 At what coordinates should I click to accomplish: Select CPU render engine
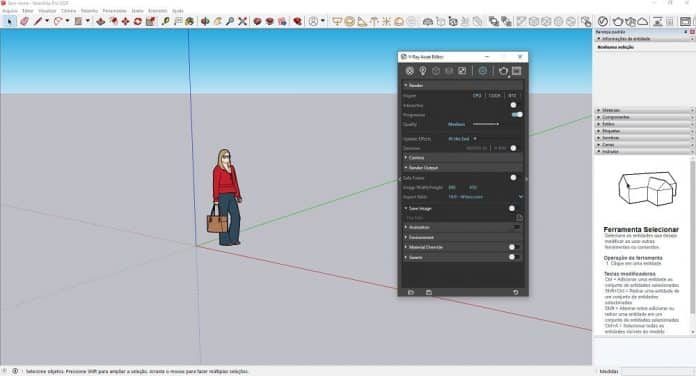(477, 95)
